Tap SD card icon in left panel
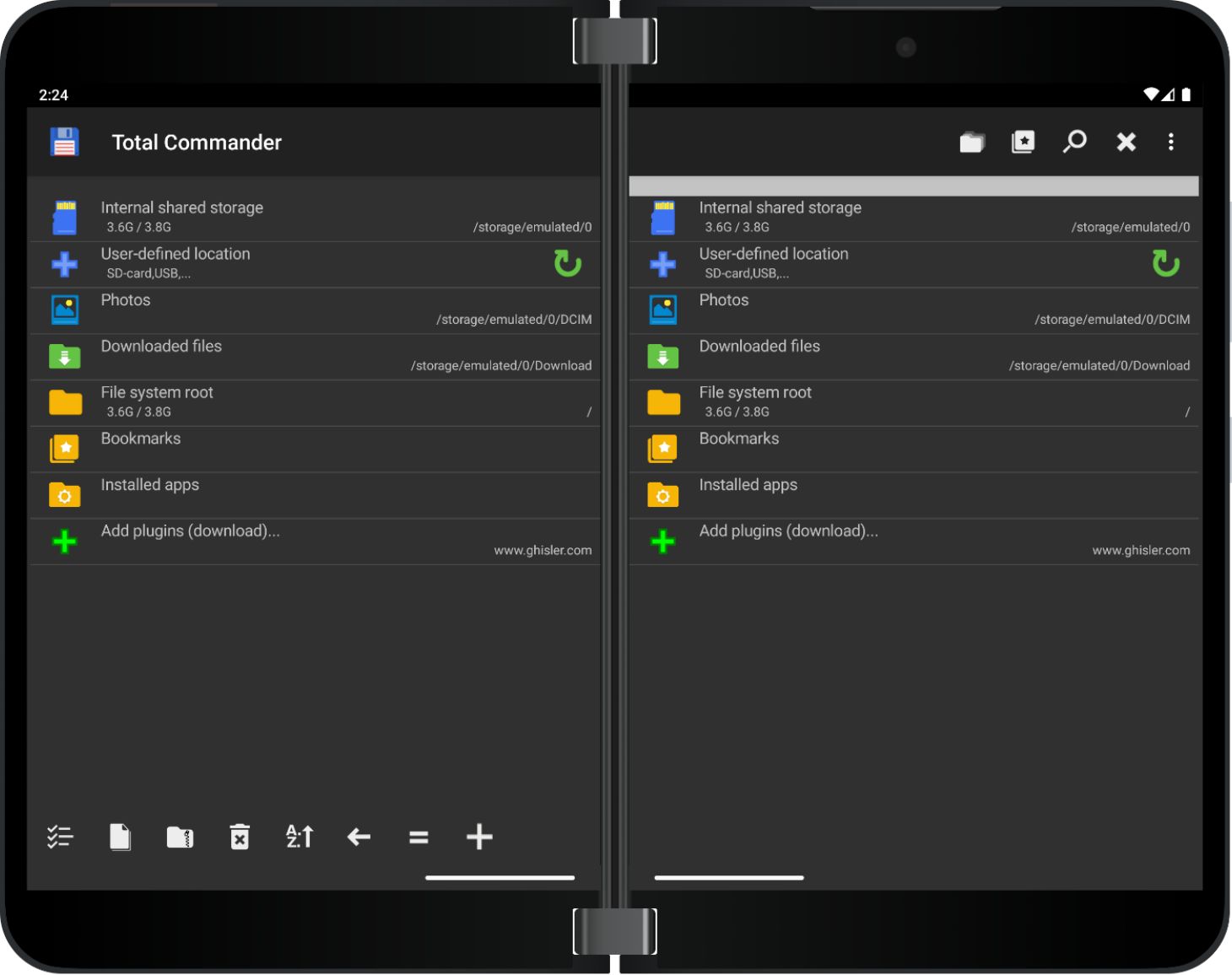 65,218
